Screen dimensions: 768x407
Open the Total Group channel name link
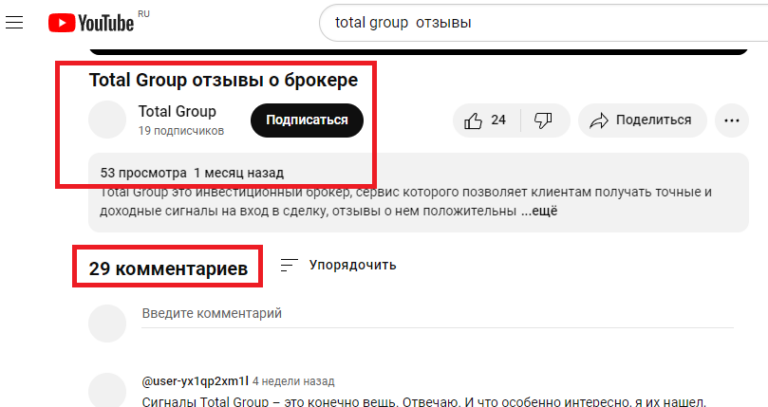pos(177,111)
